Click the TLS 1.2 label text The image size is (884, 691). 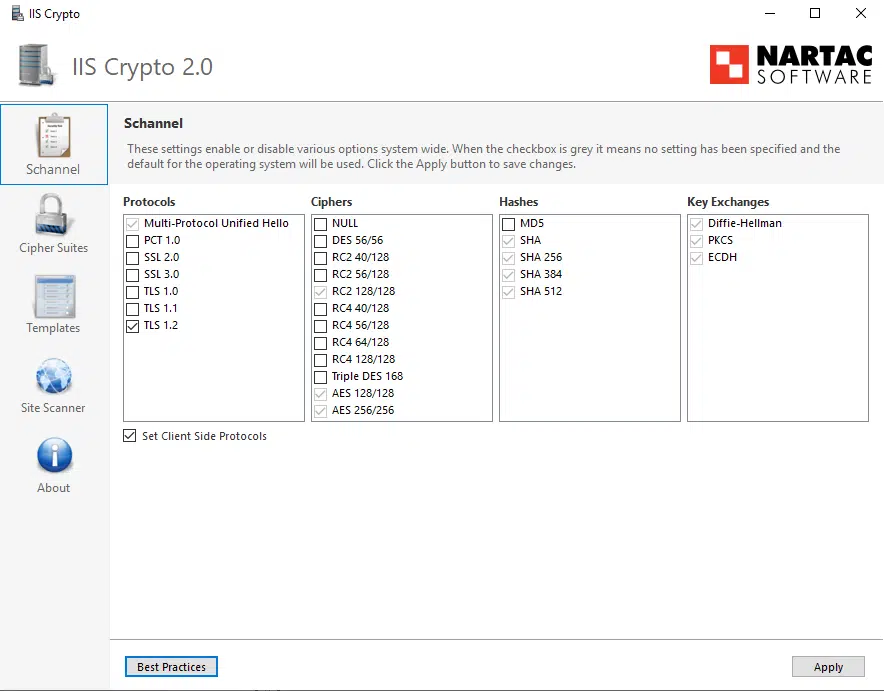pos(161,325)
